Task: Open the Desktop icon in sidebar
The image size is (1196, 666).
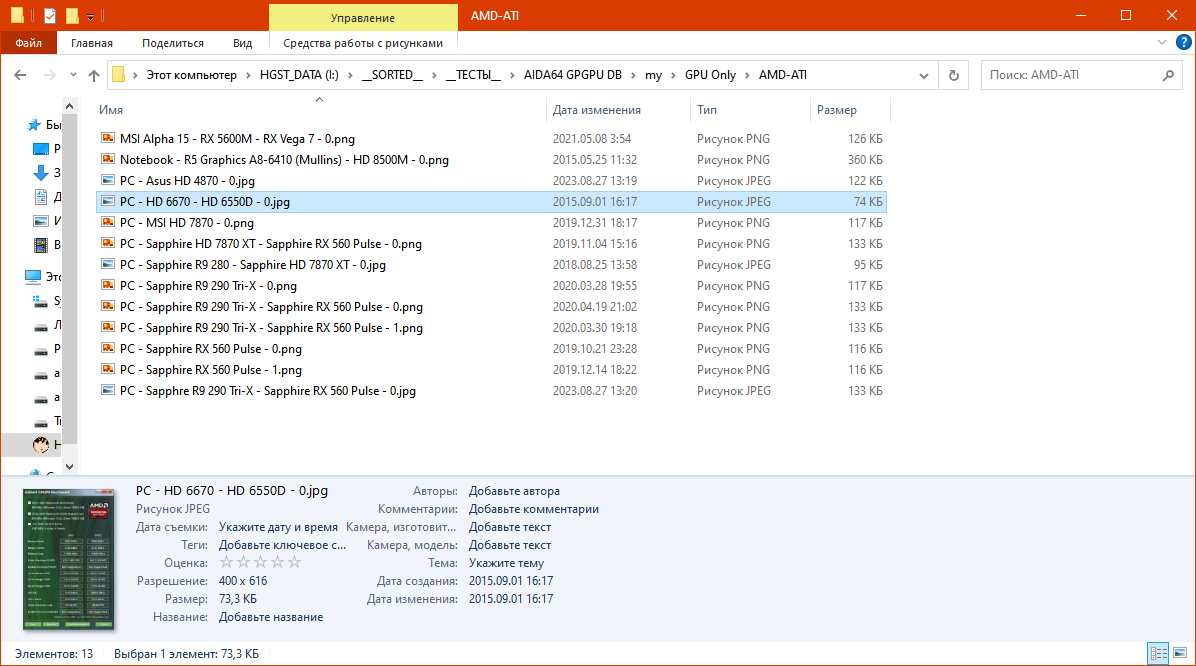Action: point(41,149)
